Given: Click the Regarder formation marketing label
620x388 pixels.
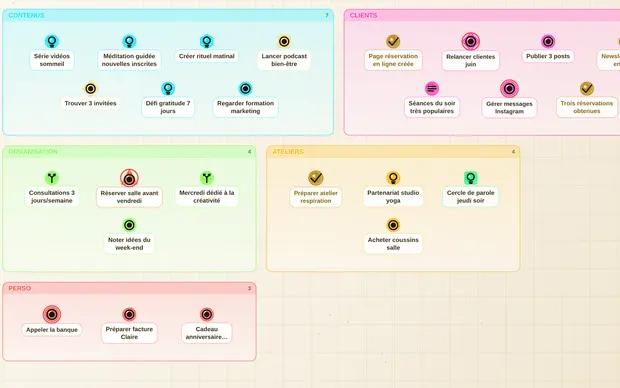Looking at the screenshot, I should coord(246,107).
